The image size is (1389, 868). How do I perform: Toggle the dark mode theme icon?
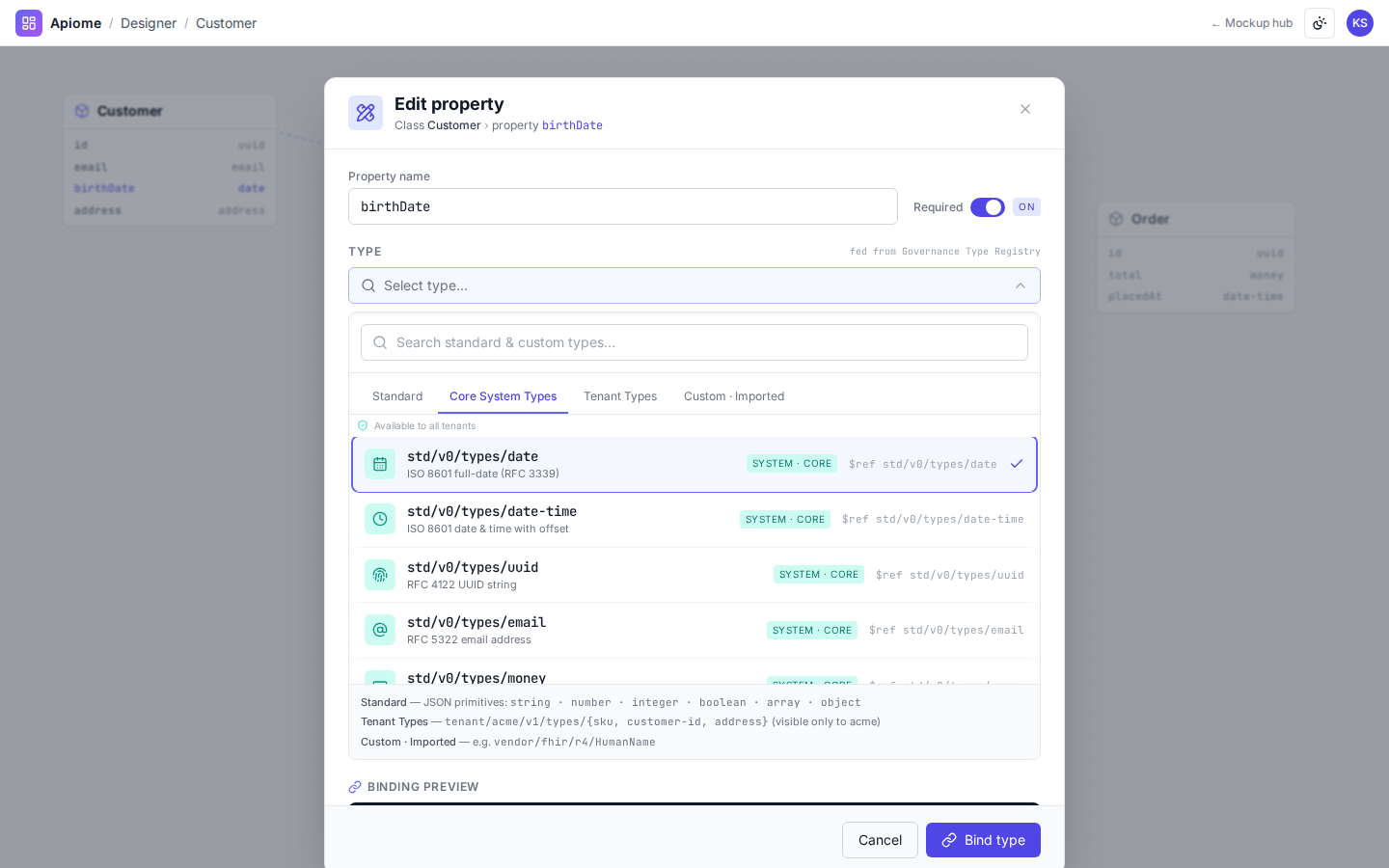pyautogui.click(x=1320, y=23)
